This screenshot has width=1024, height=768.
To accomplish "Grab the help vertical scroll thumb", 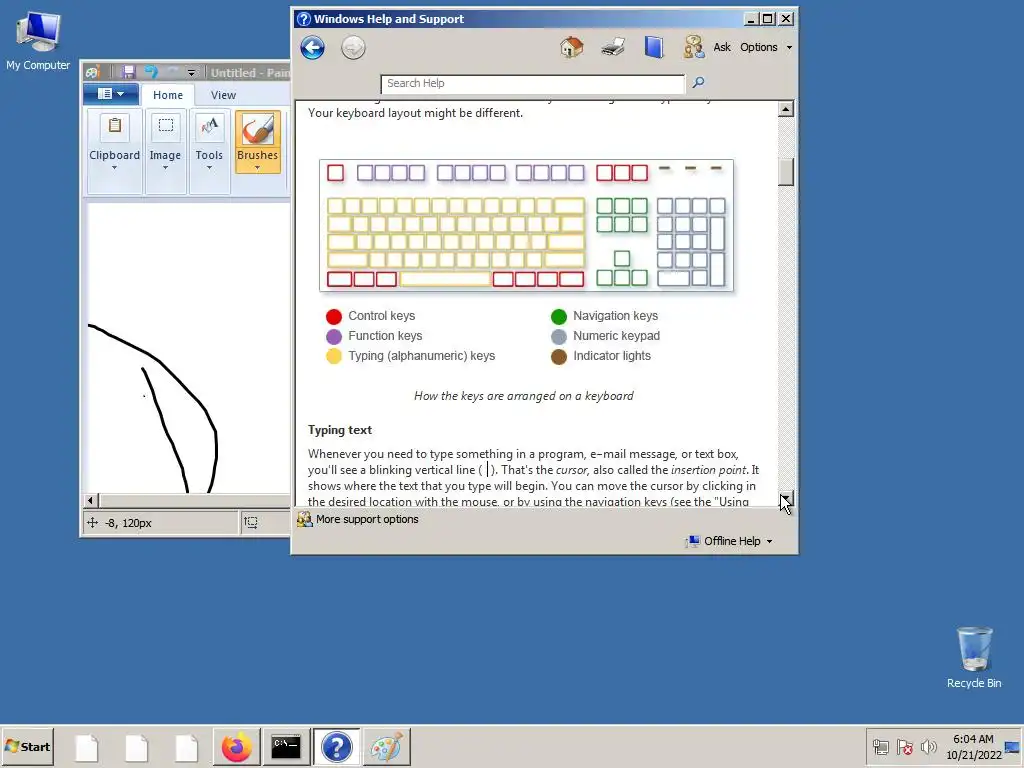I will click(786, 172).
